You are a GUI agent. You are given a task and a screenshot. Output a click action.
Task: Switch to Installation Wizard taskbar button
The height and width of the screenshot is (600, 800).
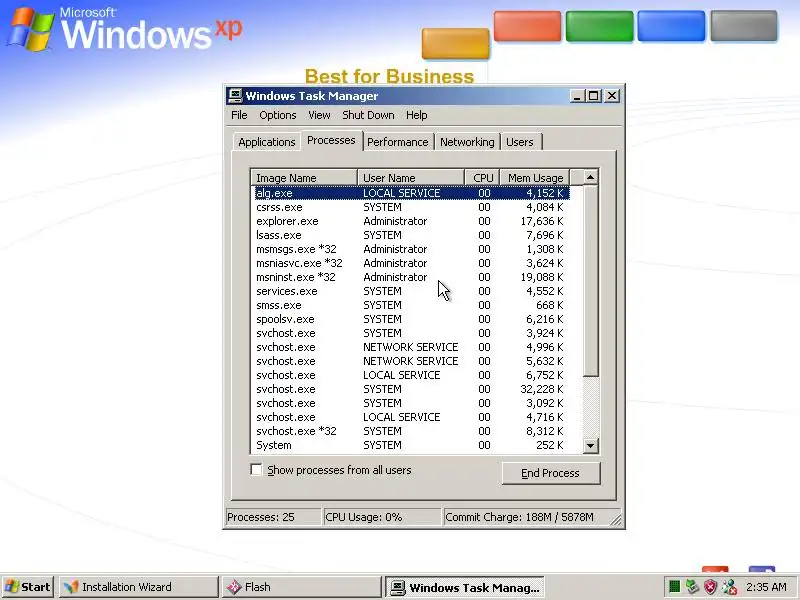[x=138, y=587]
